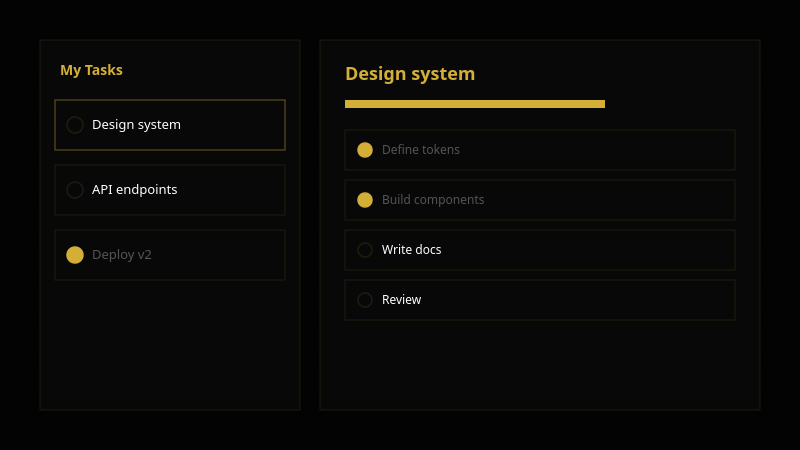Mark API endpoints task as complete
This screenshot has height=450, width=800.
[75, 190]
